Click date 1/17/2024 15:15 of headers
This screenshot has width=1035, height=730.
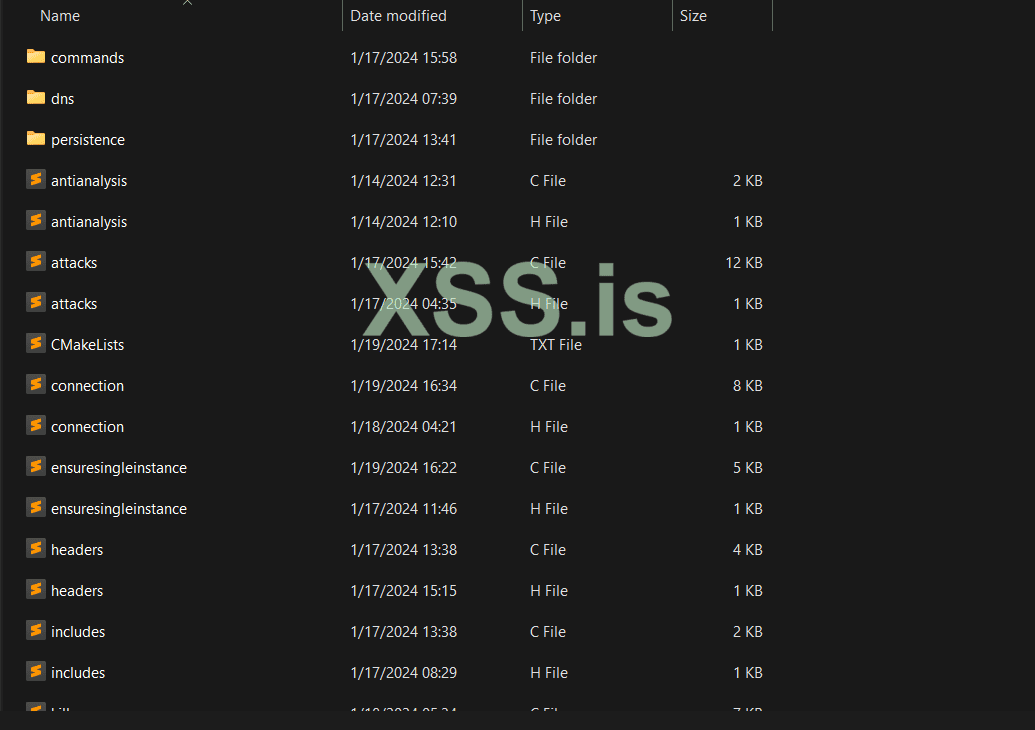point(403,590)
